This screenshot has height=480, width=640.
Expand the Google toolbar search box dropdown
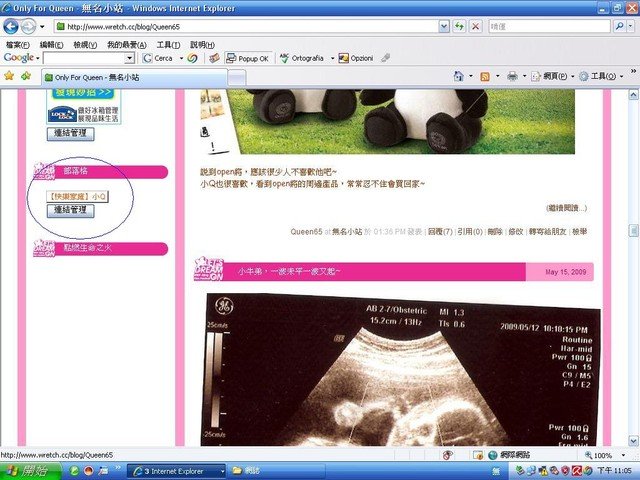[x=130, y=58]
